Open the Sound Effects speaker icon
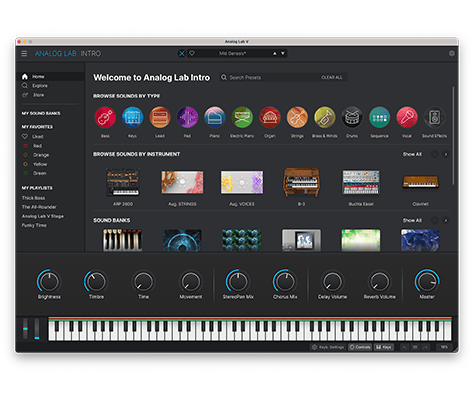 434,117
